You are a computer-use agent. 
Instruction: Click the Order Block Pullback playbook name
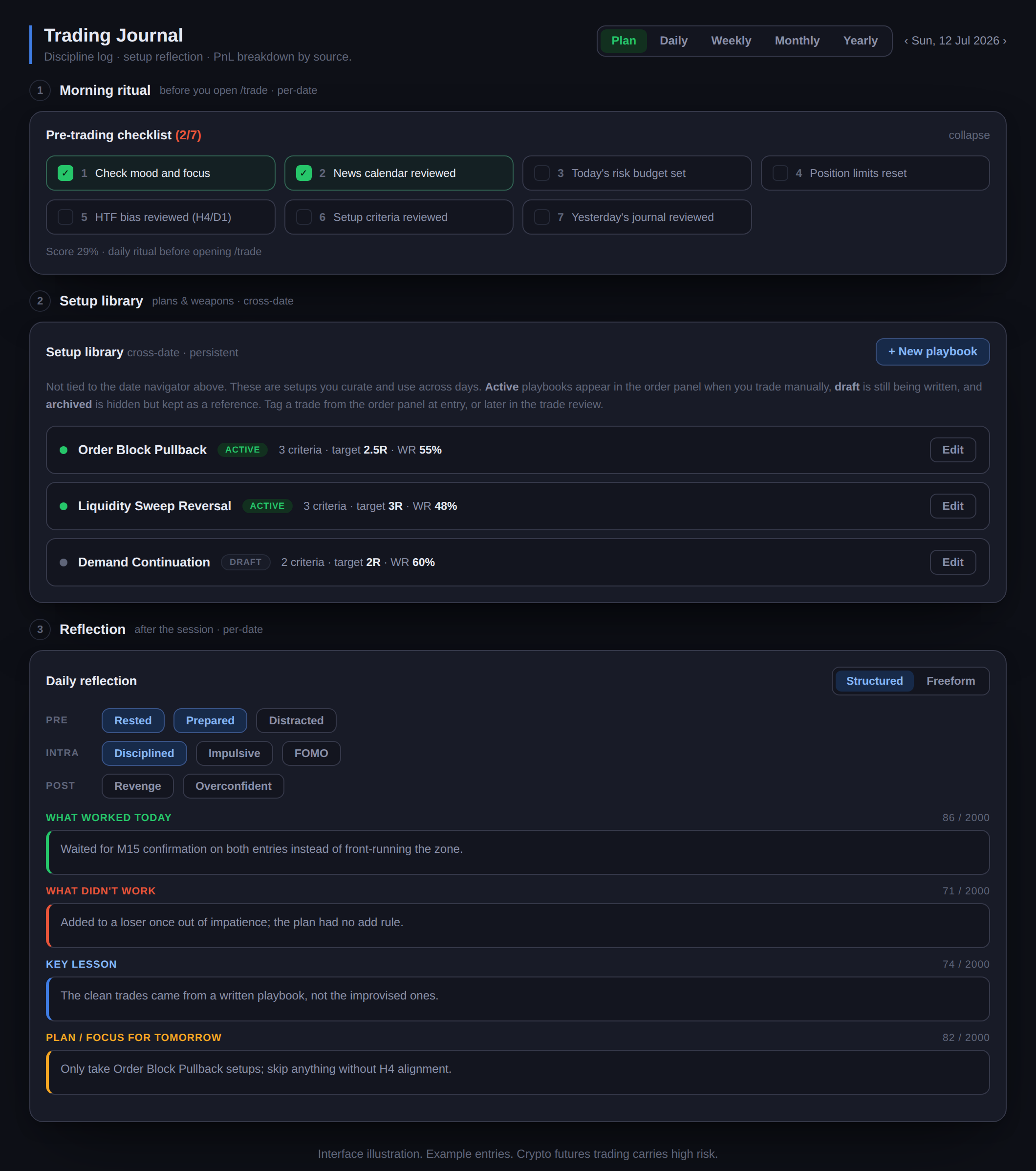(x=142, y=450)
